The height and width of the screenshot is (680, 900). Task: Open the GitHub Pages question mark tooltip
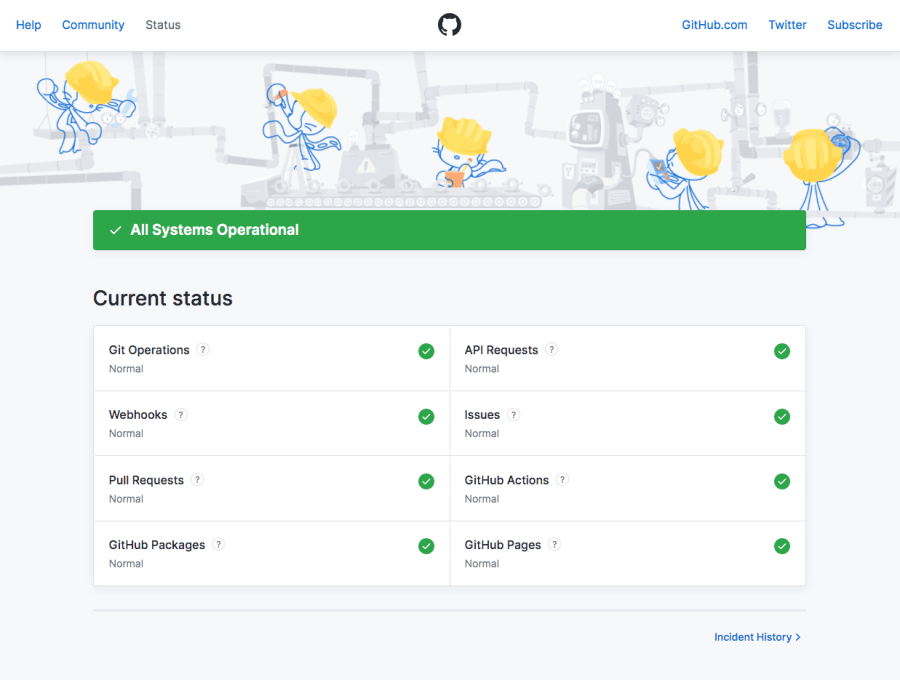pyautogui.click(x=555, y=544)
